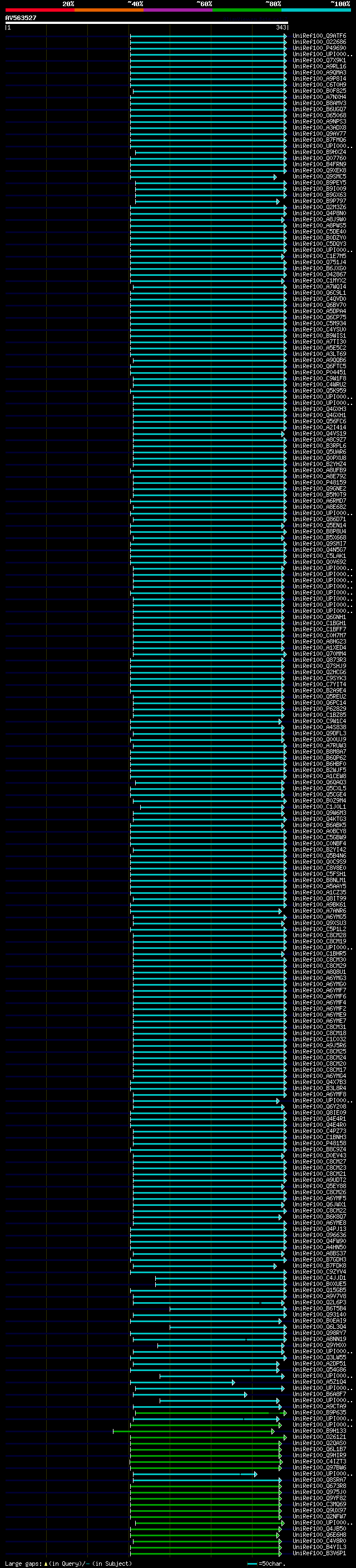Image resolution: width=356 pixels, height=1568 pixels.
Task: Open hit UniRef100_Q9ATF6
Action: pos(319,36)
